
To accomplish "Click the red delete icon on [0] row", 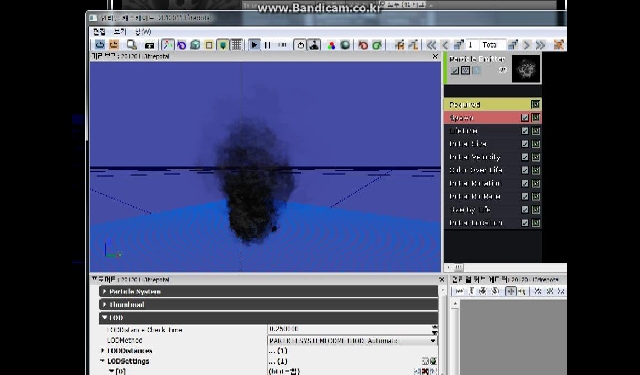I will pos(425,371).
